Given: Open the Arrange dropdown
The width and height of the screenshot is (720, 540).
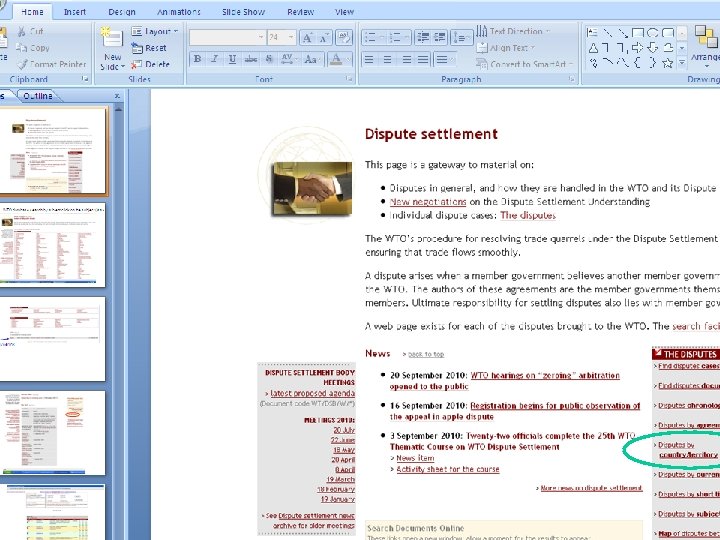Looking at the screenshot, I should coord(705,46).
